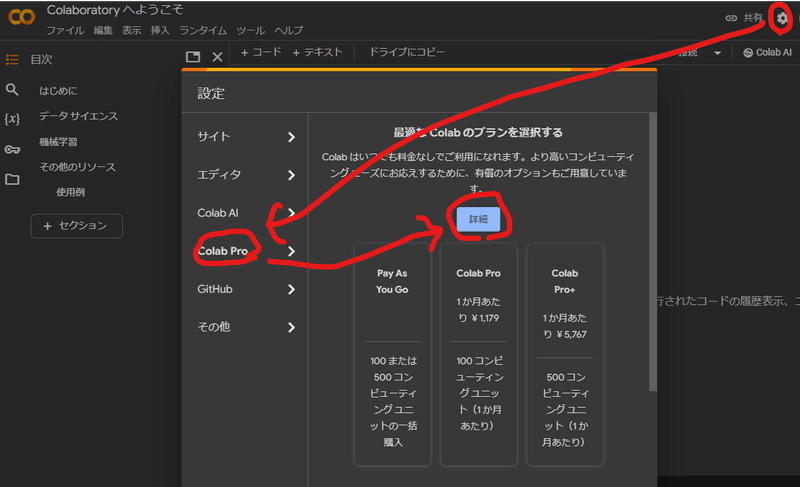The width and height of the screenshot is (800, 487).
Task: Click the Colab logo icon
Action: pyautogui.click(x=21, y=17)
